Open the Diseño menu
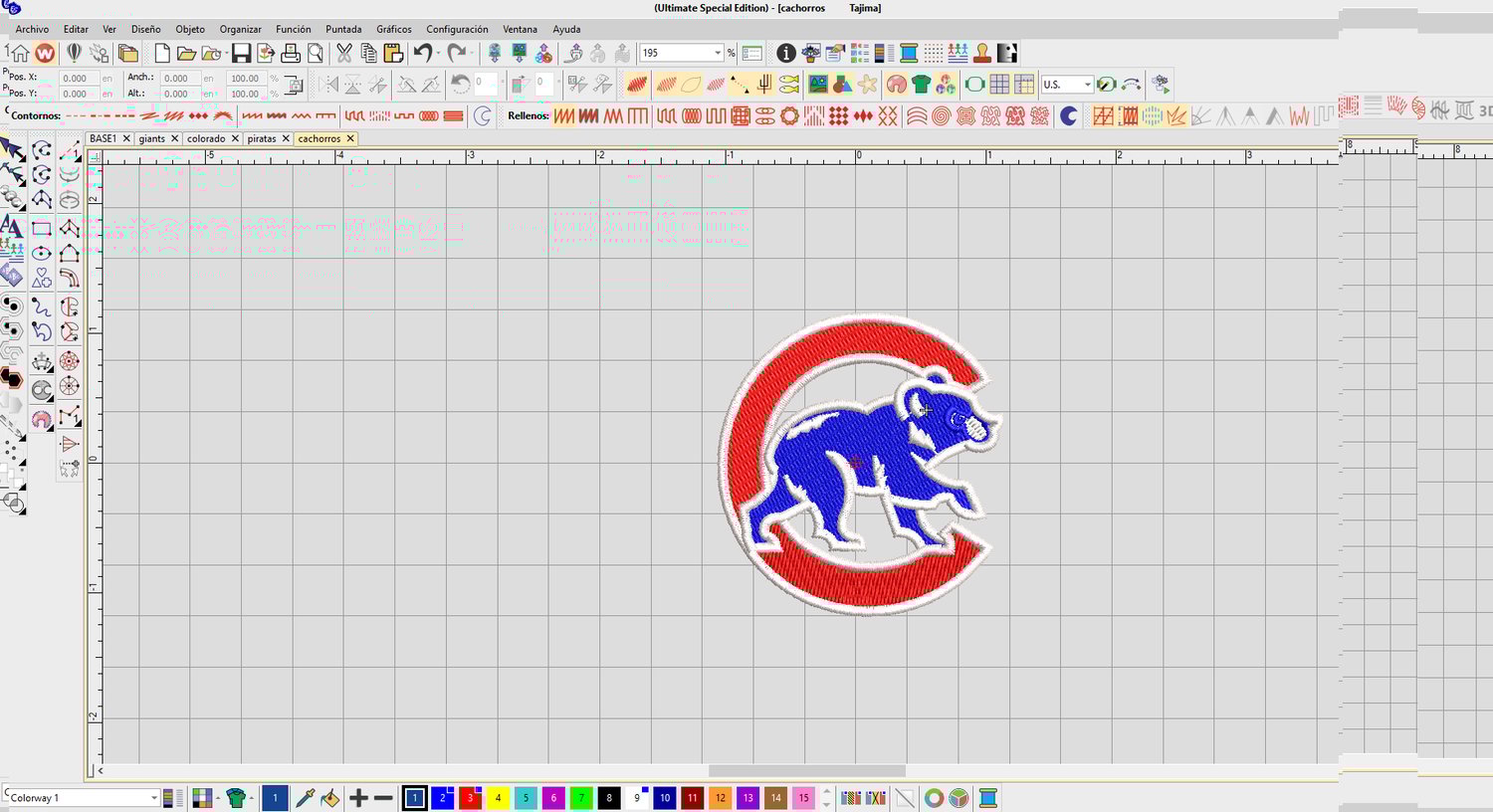Image resolution: width=1493 pixels, height=812 pixels. tap(145, 30)
